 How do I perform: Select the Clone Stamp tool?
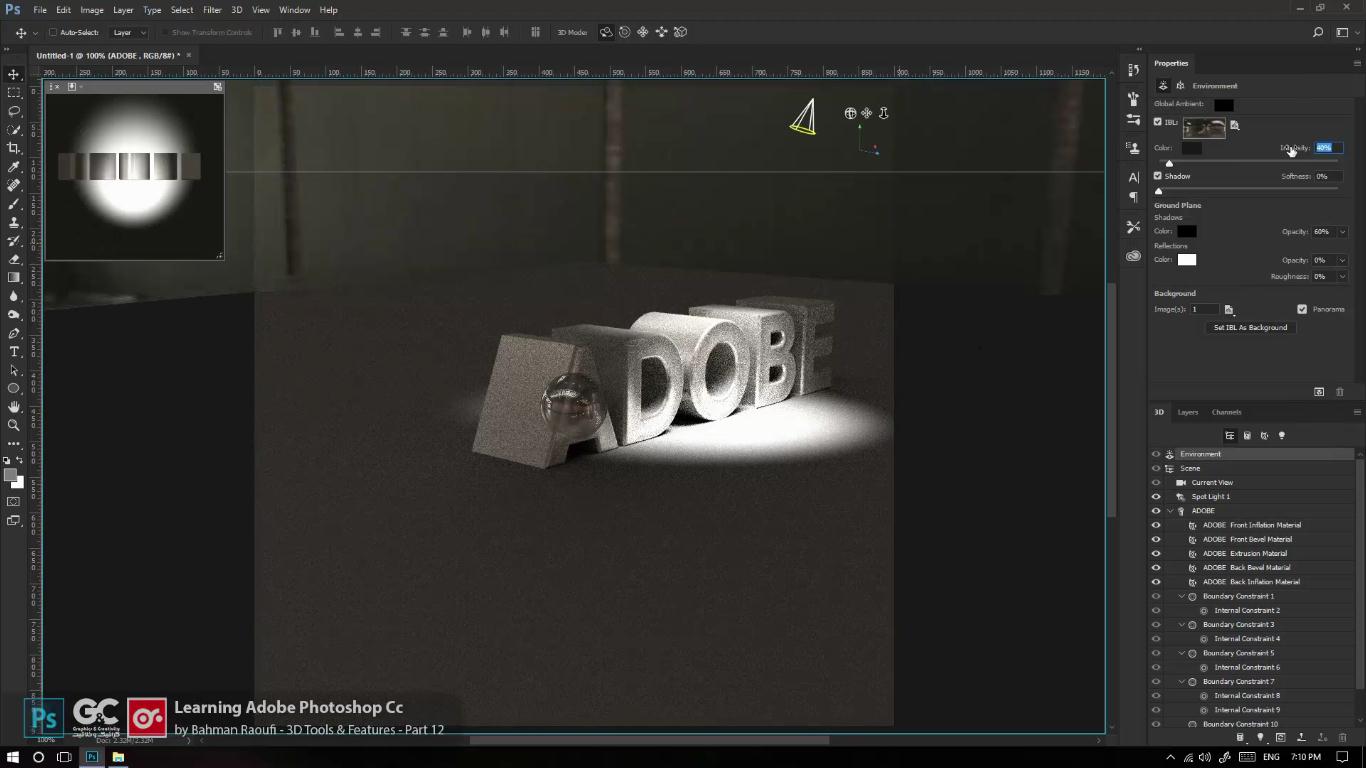tap(14, 222)
